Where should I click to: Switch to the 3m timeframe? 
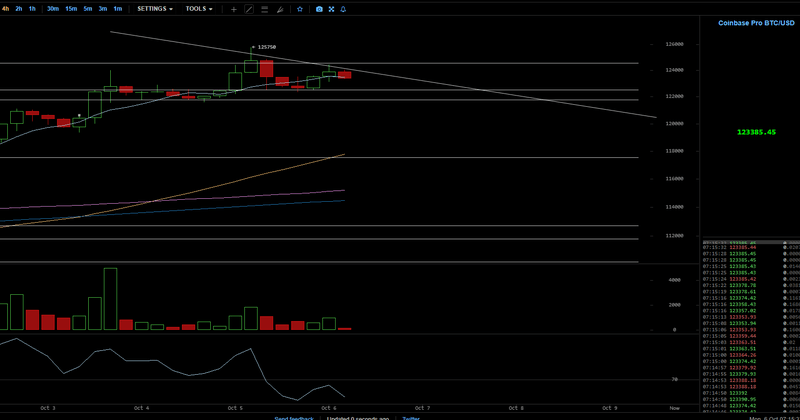(x=103, y=9)
